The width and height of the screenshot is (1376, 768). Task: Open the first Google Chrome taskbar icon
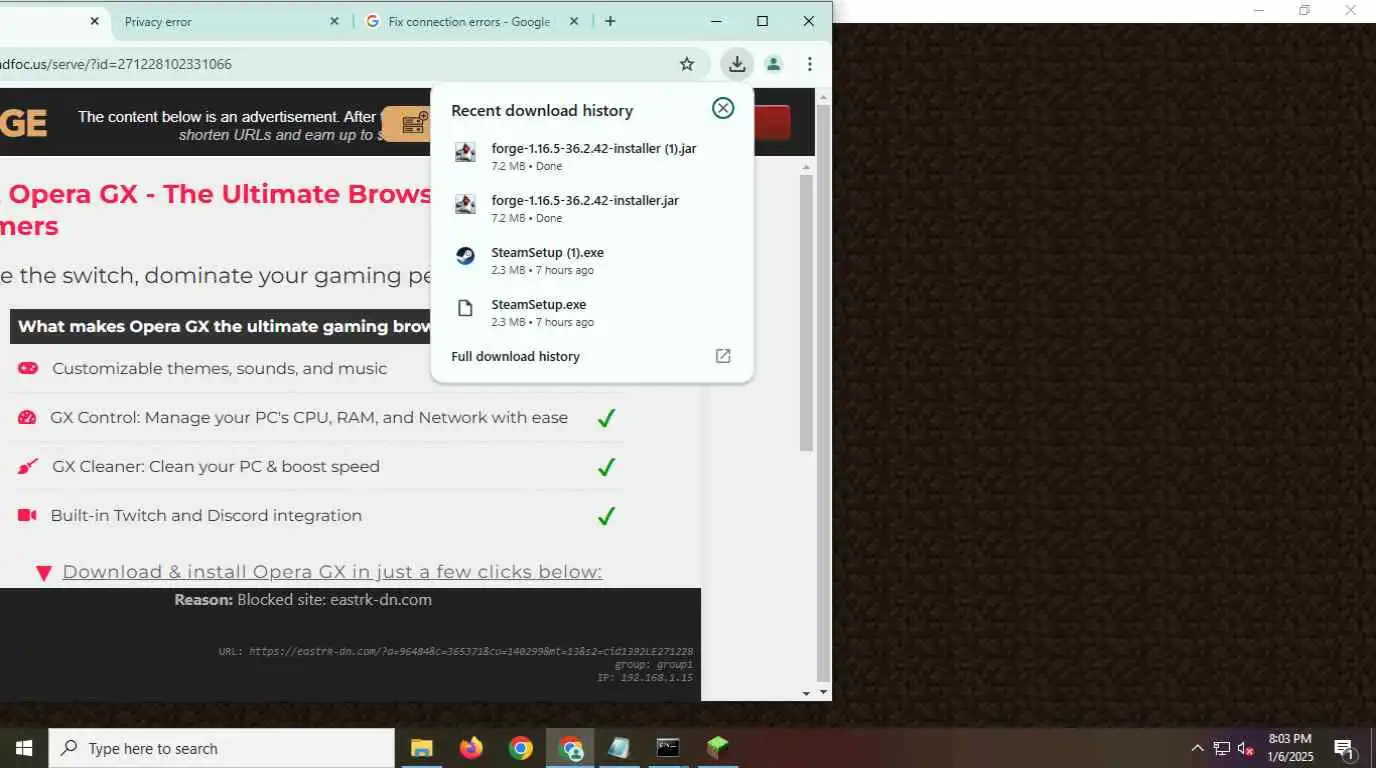coord(520,748)
